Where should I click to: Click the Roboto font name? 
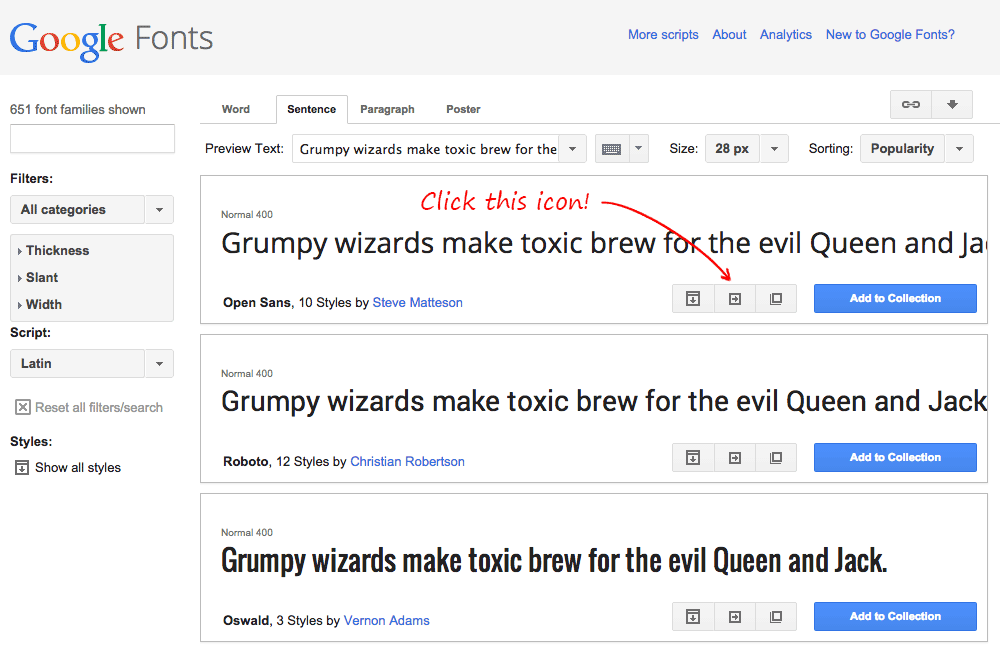[x=246, y=462]
